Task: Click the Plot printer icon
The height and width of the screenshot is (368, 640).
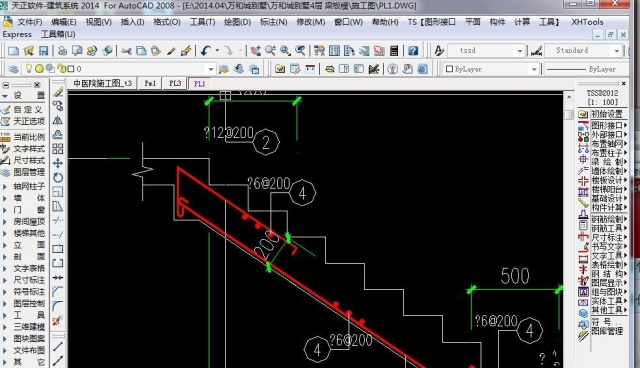Action: click(62, 51)
